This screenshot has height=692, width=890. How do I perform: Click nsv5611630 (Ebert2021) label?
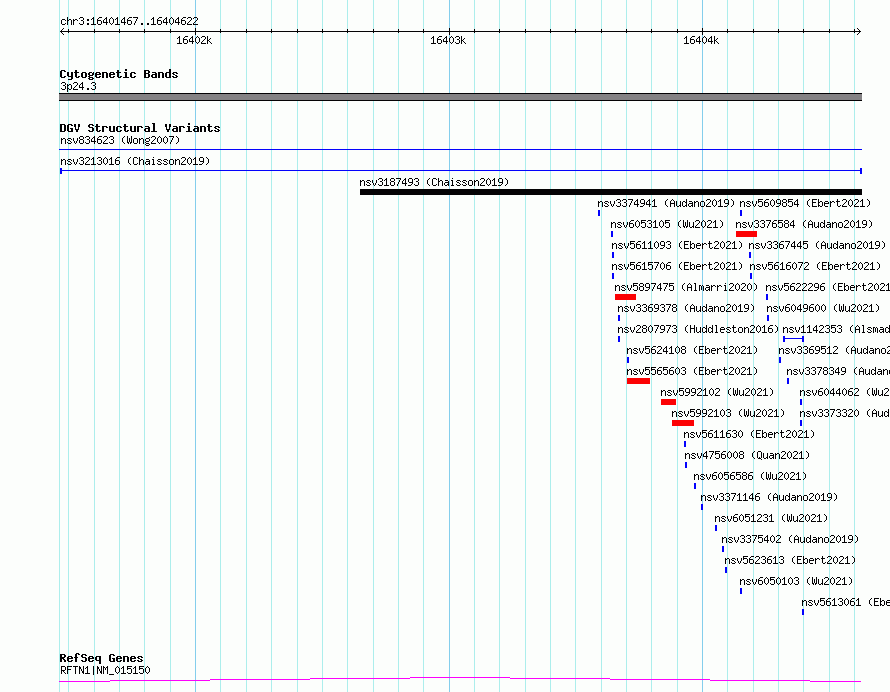[x=749, y=434]
